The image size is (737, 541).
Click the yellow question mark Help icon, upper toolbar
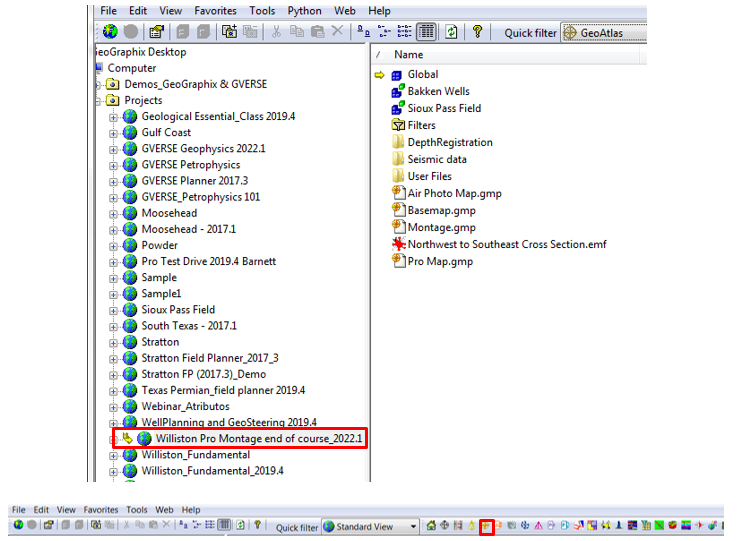[x=478, y=31]
